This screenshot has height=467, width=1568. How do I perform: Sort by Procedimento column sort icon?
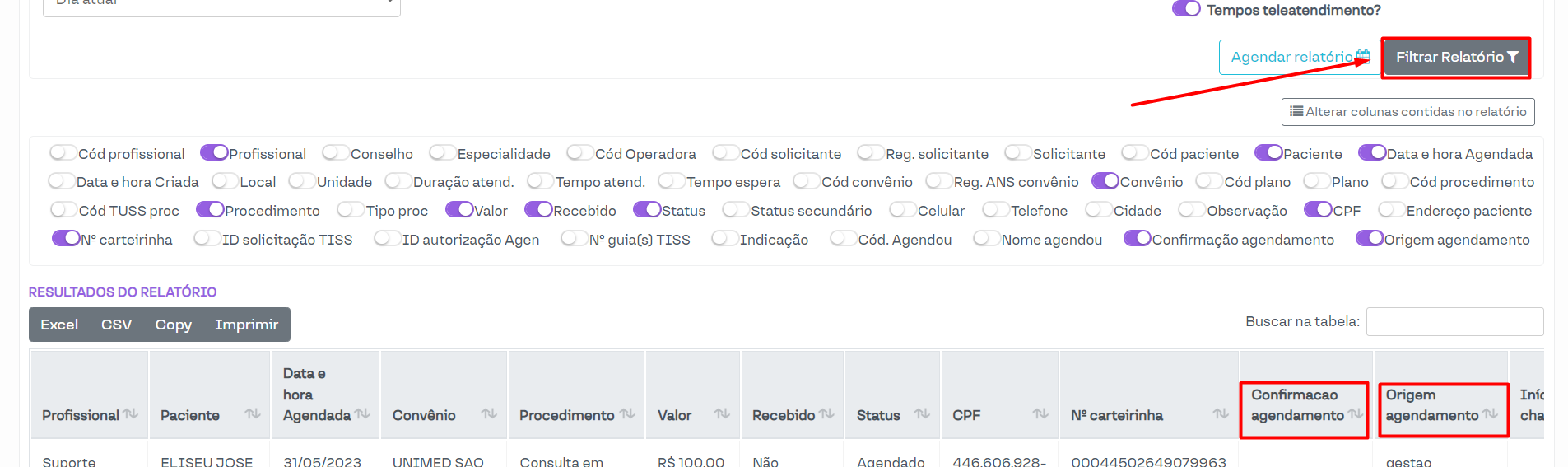(x=627, y=414)
